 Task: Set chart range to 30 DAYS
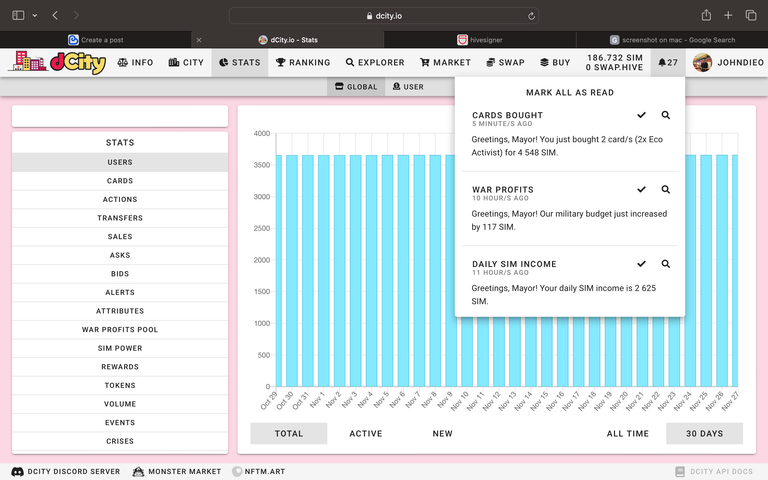(x=704, y=433)
